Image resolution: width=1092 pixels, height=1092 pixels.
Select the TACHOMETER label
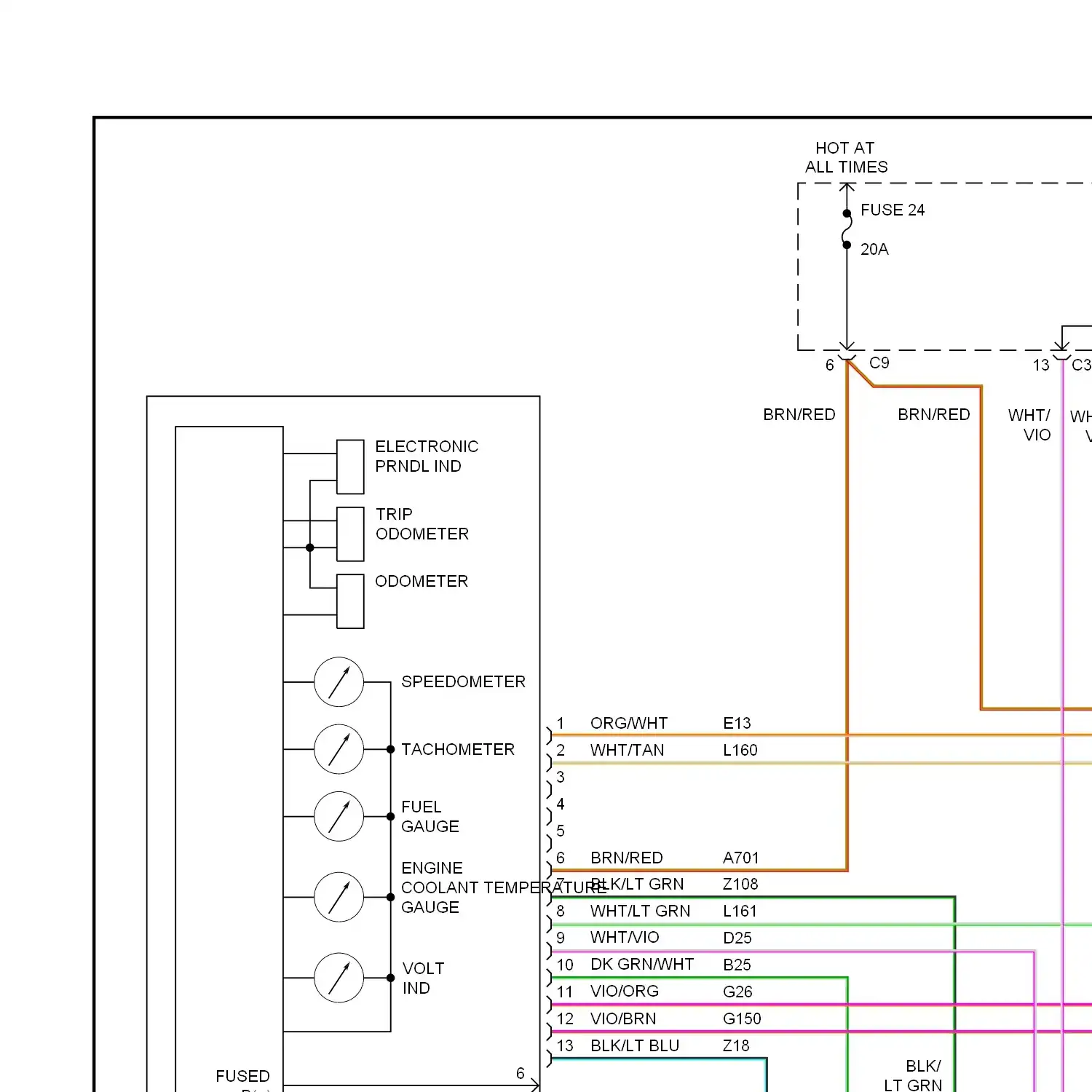(x=458, y=749)
